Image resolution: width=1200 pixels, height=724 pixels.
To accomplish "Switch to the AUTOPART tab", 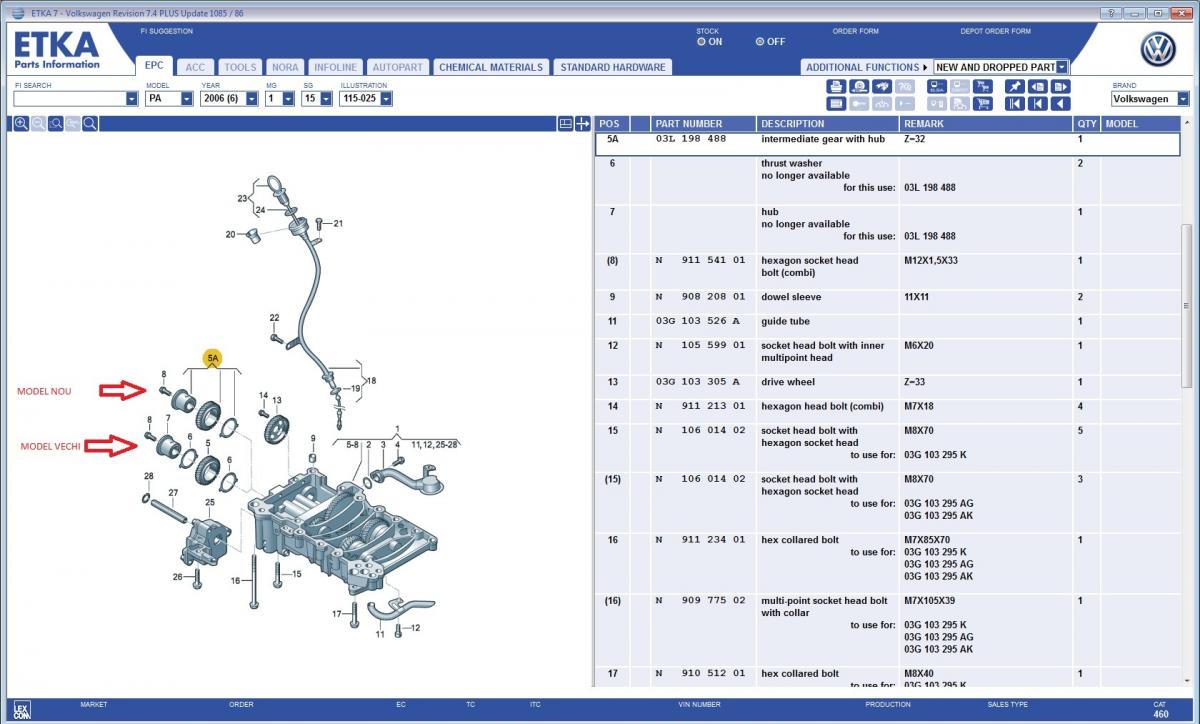I will point(398,67).
